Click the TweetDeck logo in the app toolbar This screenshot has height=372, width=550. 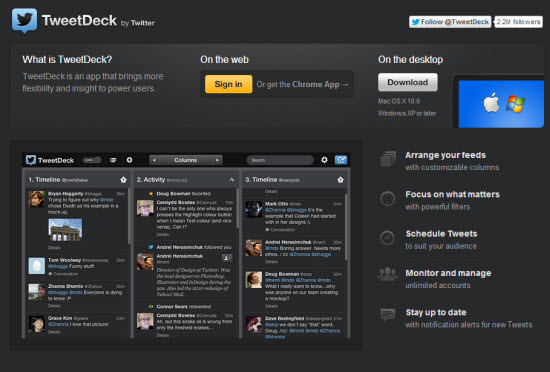click(x=50, y=160)
